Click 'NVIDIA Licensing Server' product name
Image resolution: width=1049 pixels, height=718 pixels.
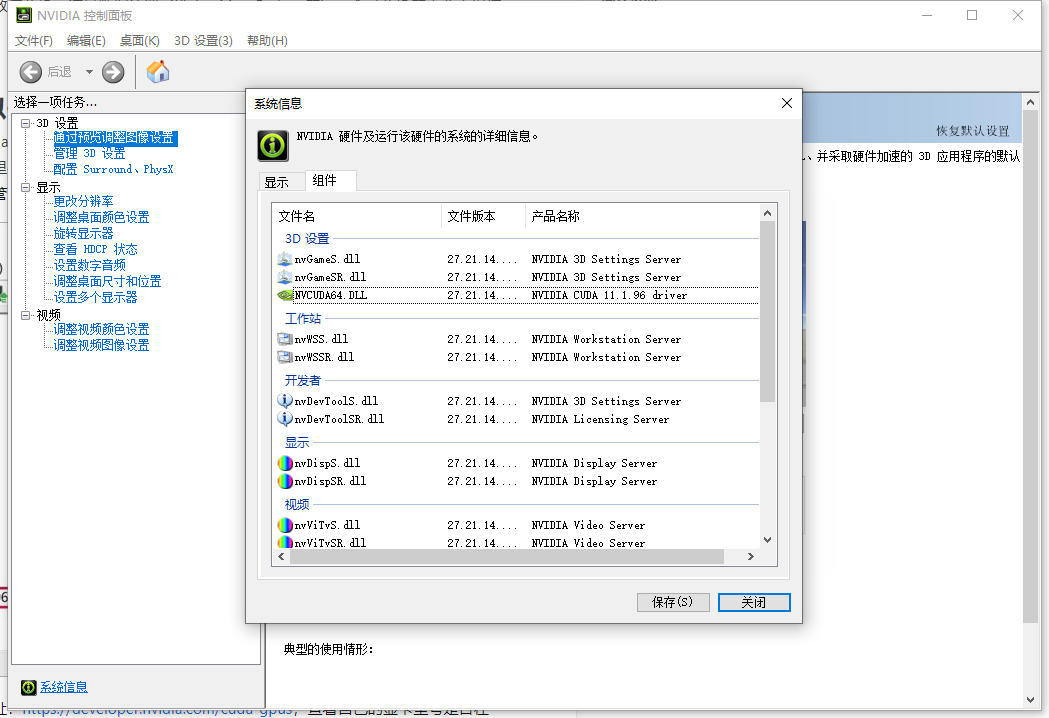[600, 419]
